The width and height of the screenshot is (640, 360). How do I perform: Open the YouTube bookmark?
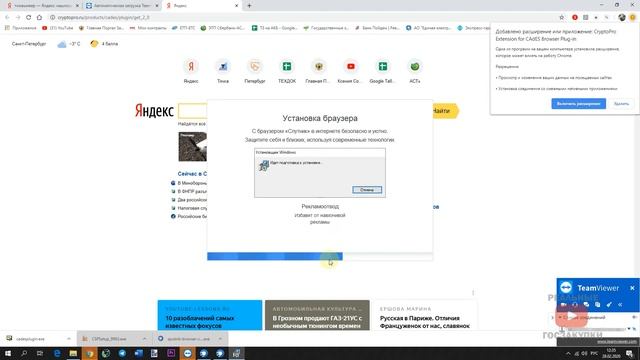[x=58, y=28]
